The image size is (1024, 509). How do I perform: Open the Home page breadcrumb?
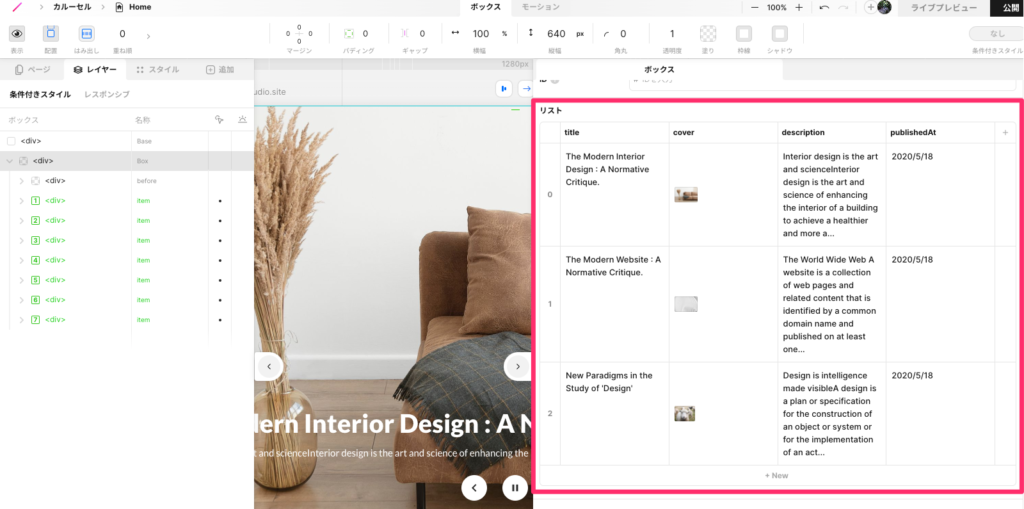click(x=133, y=7)
